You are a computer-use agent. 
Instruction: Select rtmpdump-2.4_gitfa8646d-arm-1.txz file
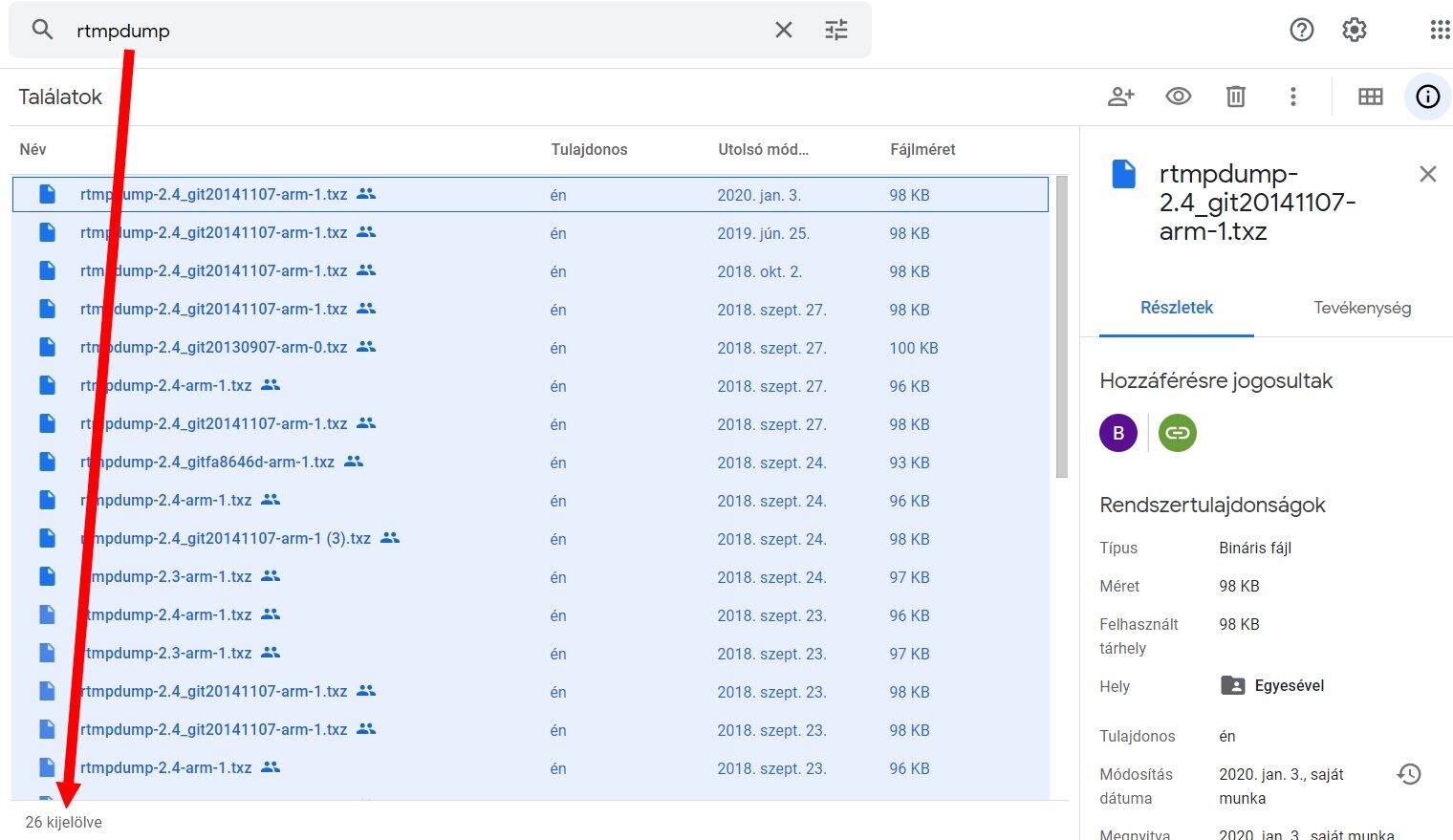coord(531,462)
